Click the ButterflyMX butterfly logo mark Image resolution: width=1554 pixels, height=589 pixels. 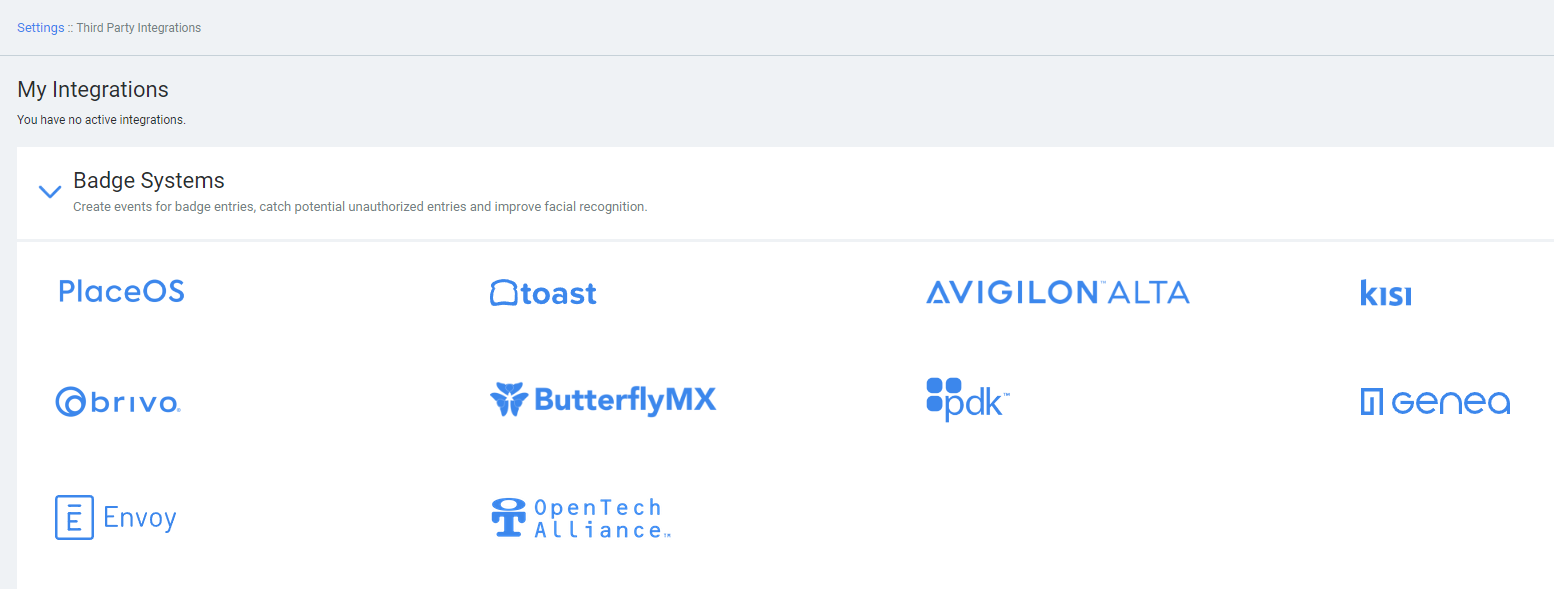pos(510,400)
